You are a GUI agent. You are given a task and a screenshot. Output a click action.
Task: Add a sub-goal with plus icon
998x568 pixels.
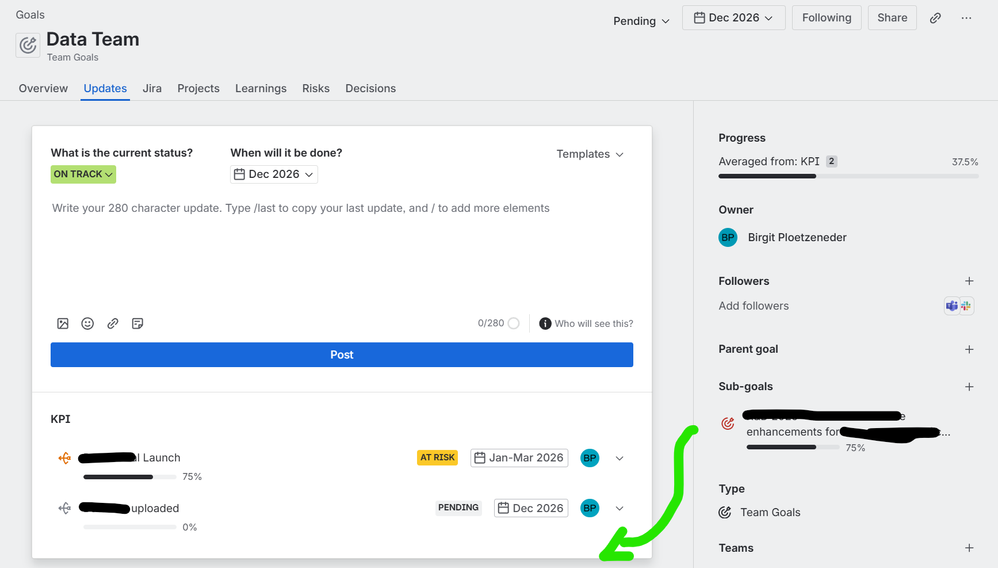coord(969,387)
